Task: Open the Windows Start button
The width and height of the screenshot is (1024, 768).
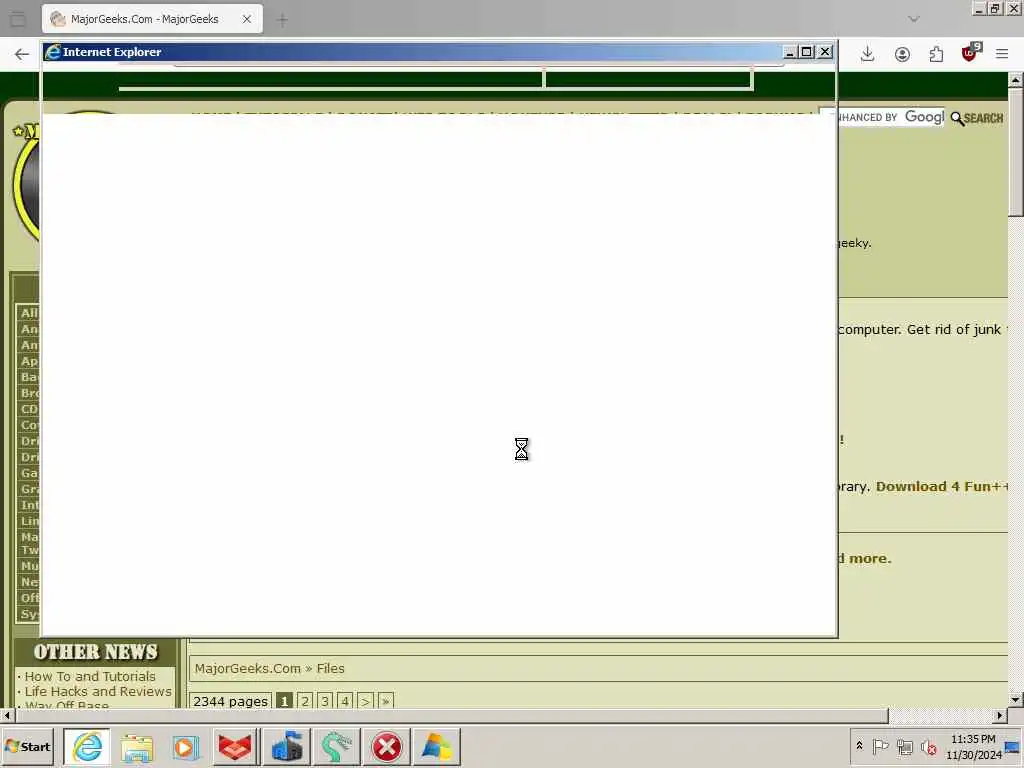Action: (x=27, y=746)
